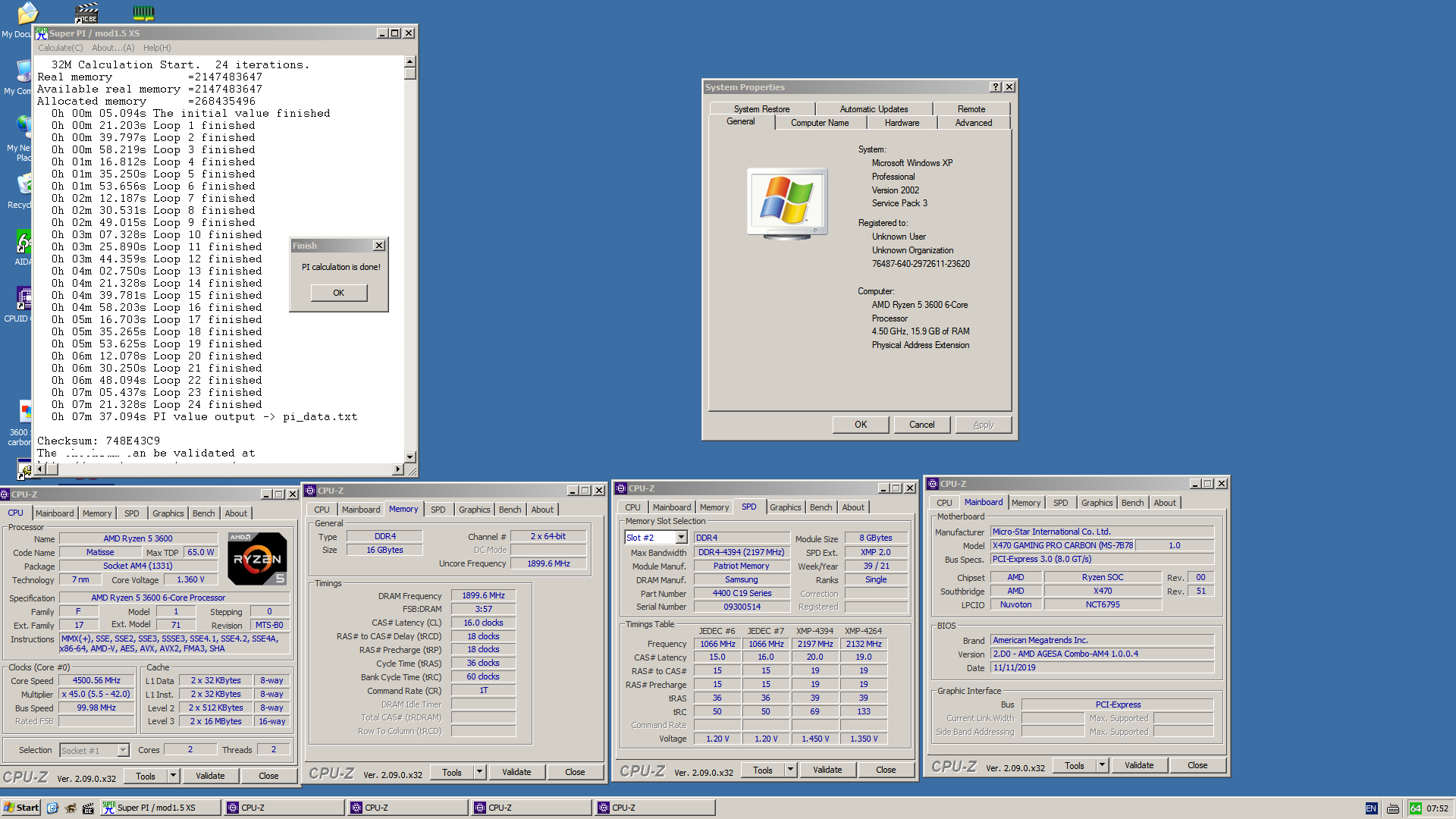
Task: Open the My Documents desktop folder icon
Action: coord(28,13)
